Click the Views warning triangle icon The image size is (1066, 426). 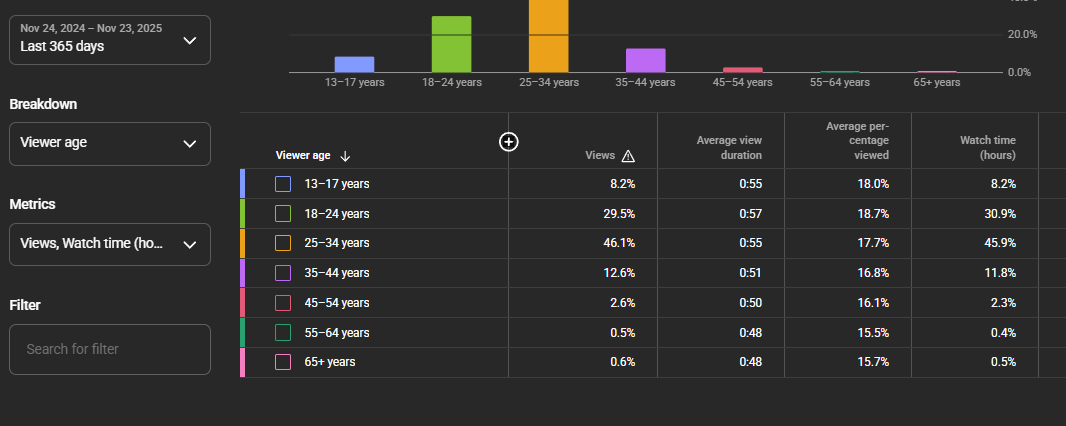tap(628, 155)
